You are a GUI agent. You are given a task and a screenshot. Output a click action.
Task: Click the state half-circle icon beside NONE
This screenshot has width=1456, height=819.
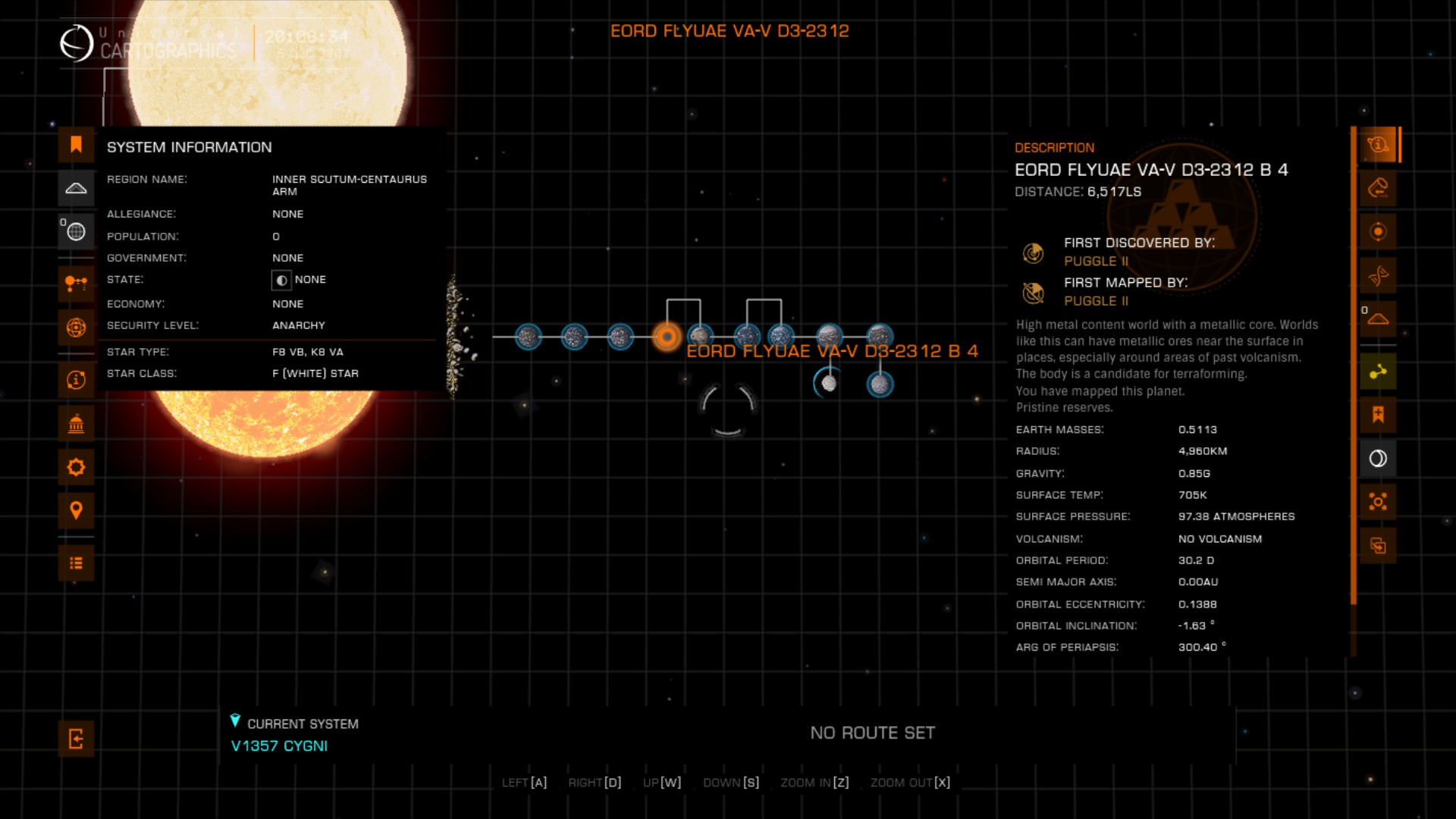pyautogui.click(x=281, y=280)
